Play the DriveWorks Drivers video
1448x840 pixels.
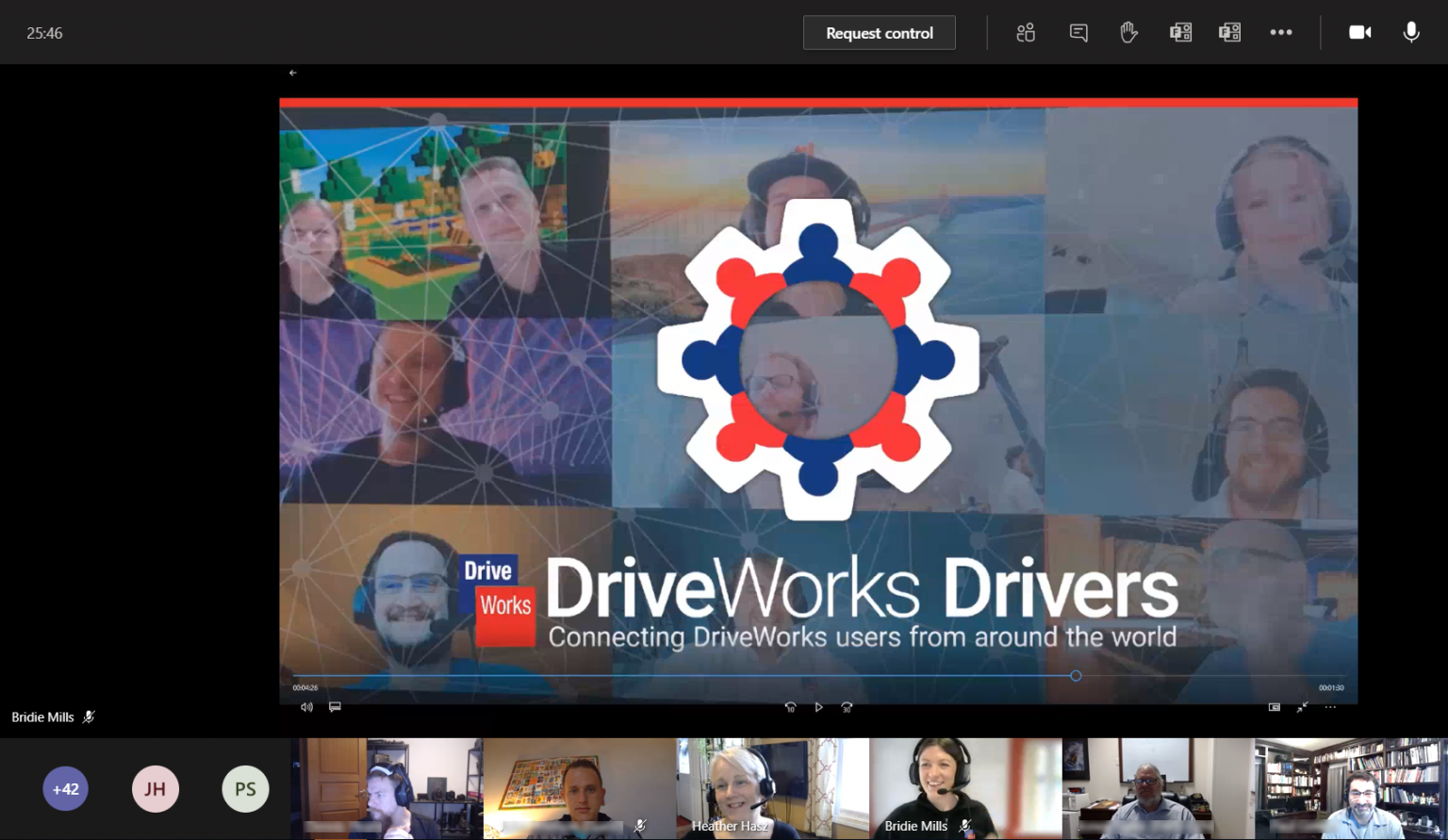click(818, 706)
